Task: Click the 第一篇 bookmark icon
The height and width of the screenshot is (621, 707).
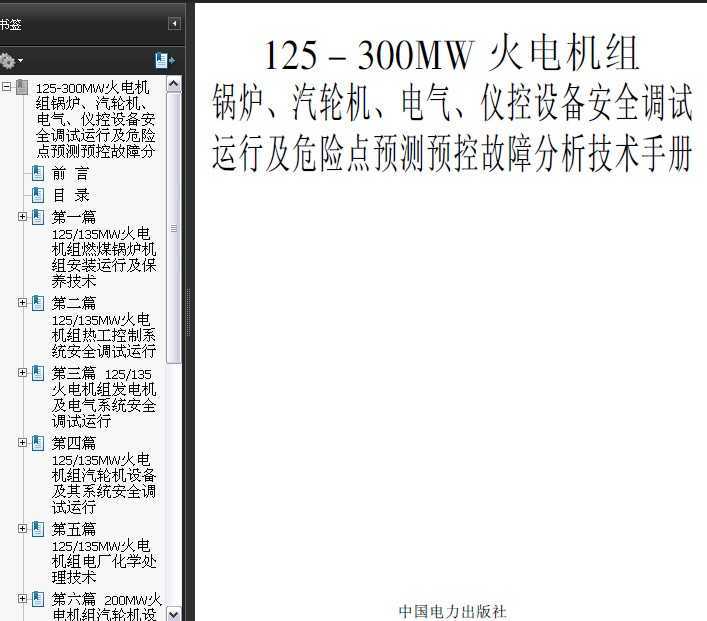Action: coord(38,217)
